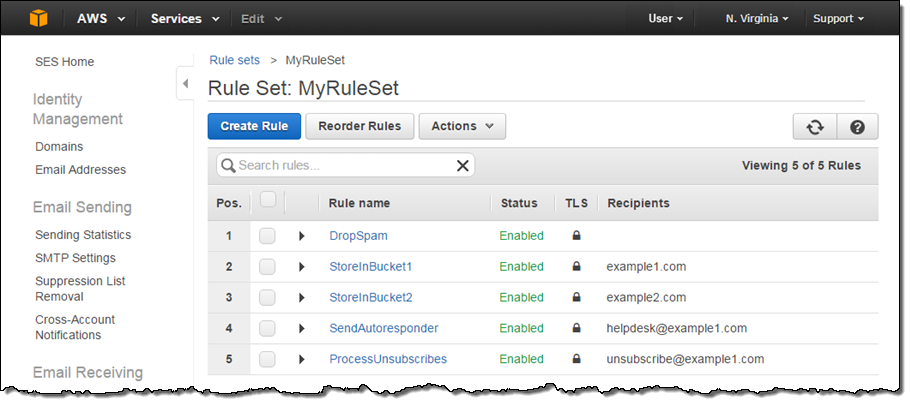910x404 pixels.
Task: Select the ProcessUnsubscribes row checkbox
Action: [267, 359]
